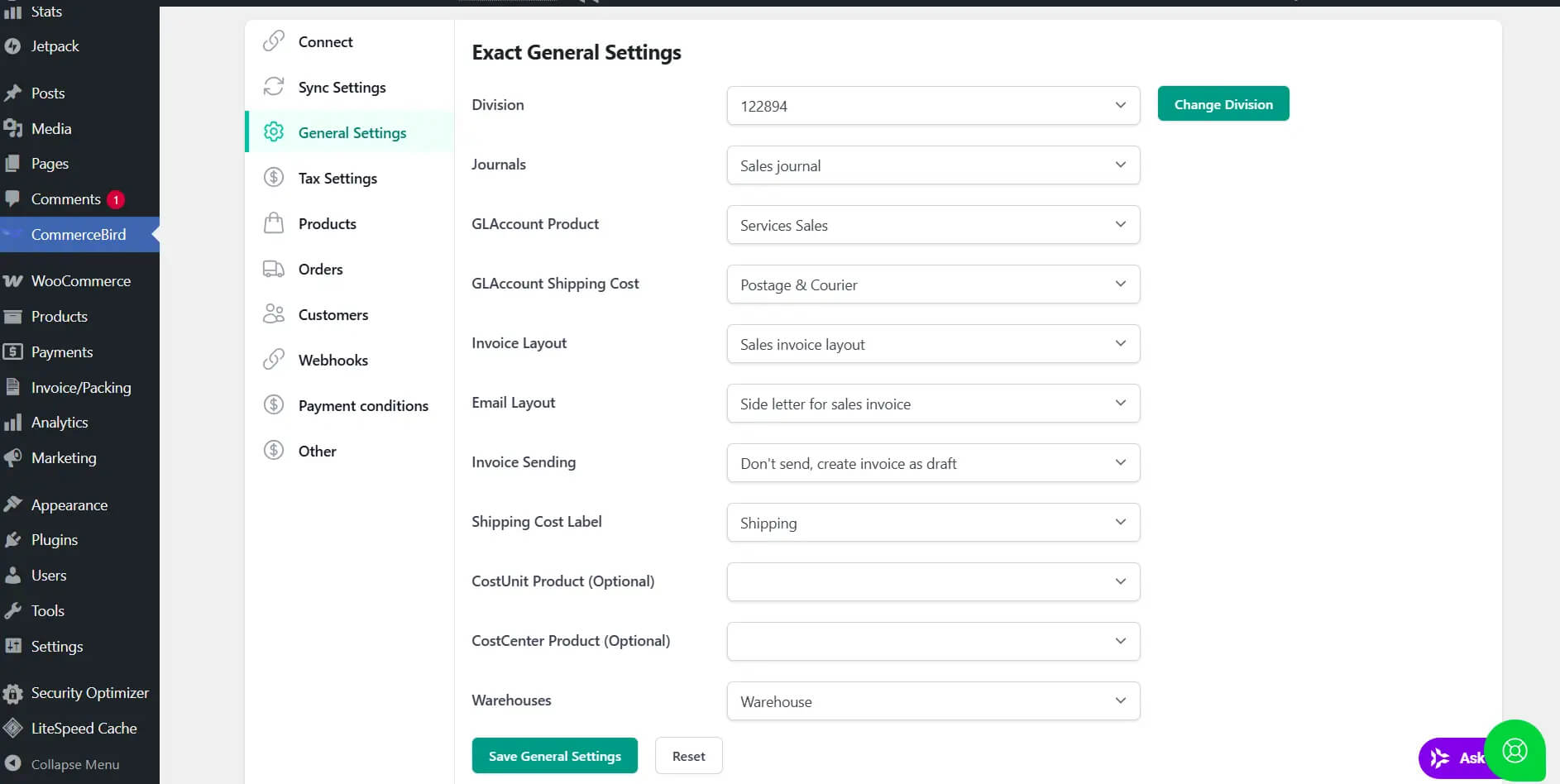Click the Change Division button

point(1223,104)
